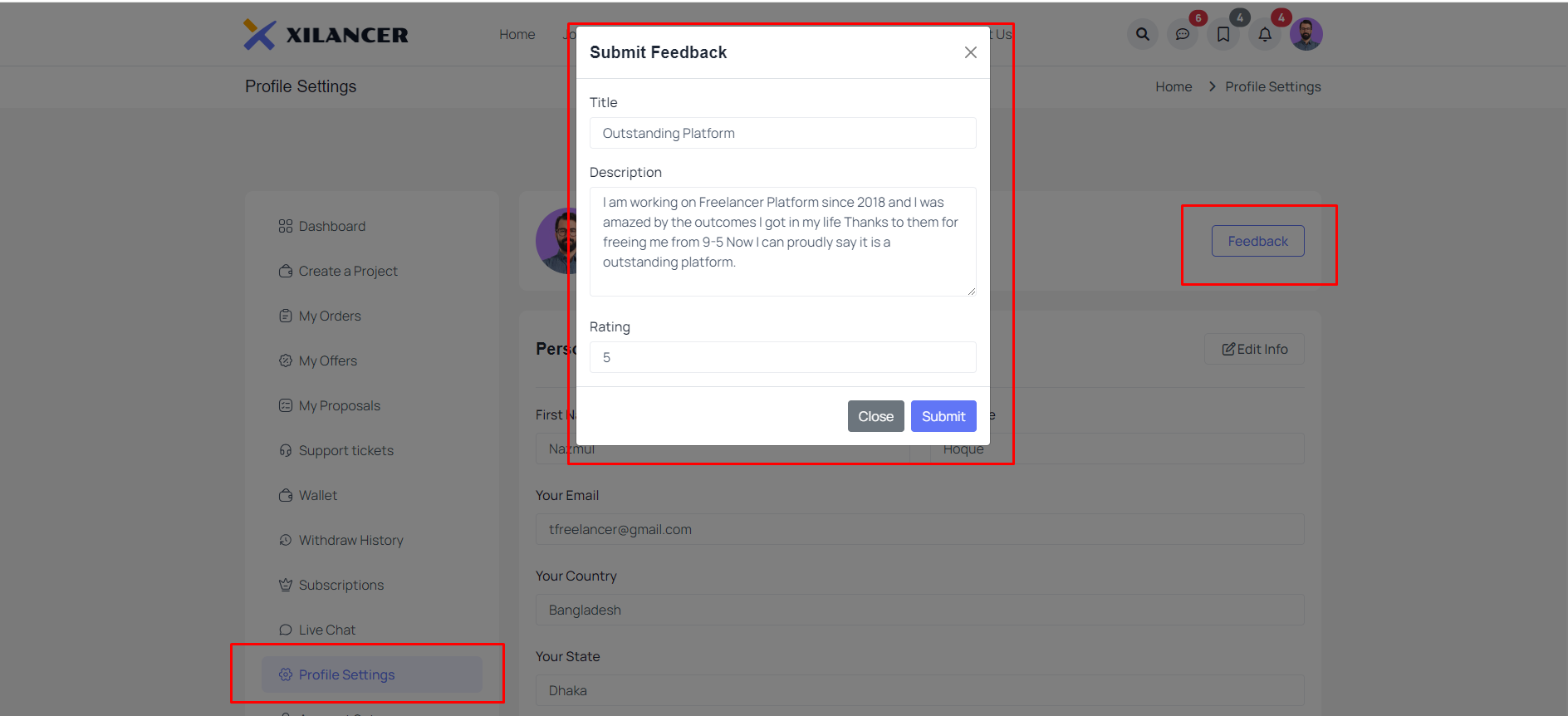Click the textarea resize handle corner
The image size is (1568, 716).
pos(971,291)
